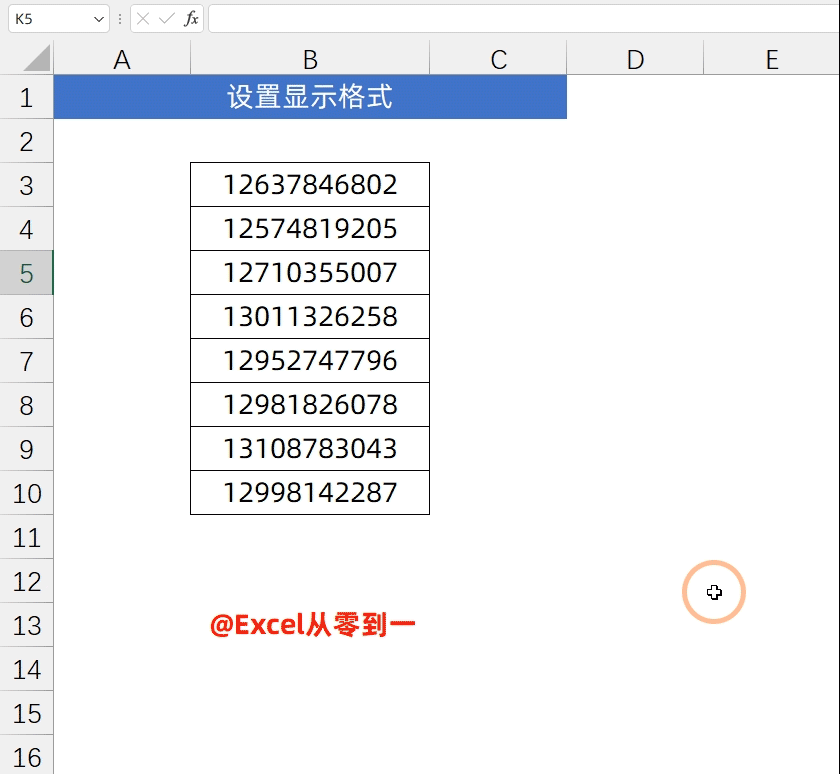Click the Enter checkmark formula bar icon
This screenshot has height=774, width=840.
(167, 19)
